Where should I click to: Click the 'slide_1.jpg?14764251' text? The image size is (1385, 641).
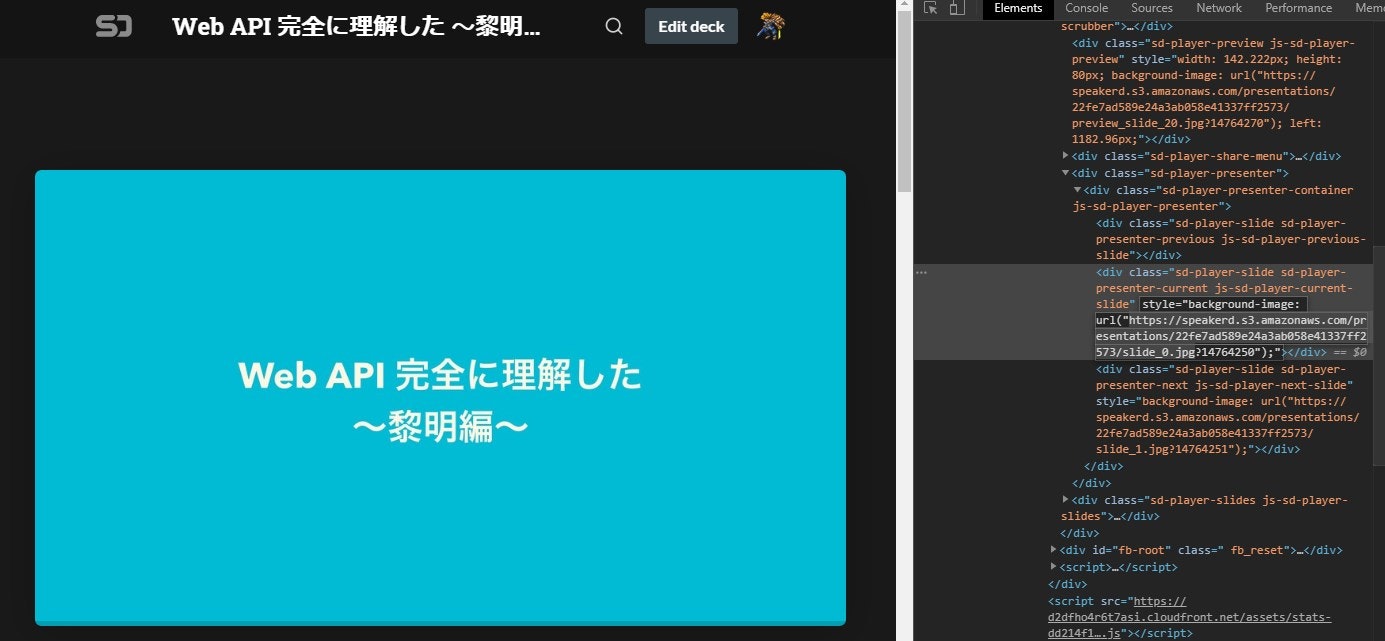pos(1164,449)
